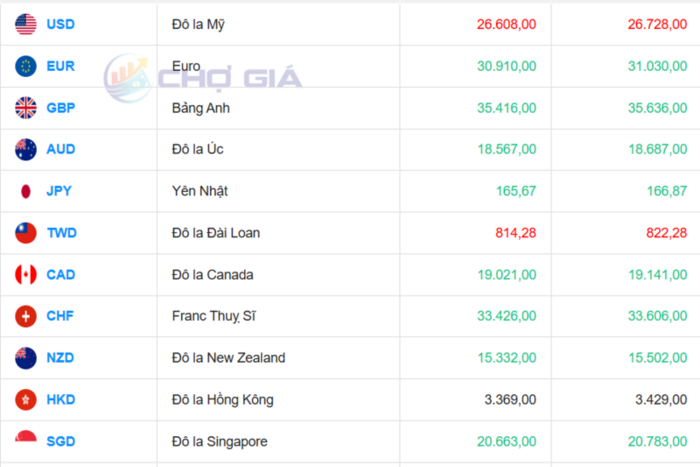Open the JPY currency link
Screen dimensions: 700x467
click(59, 191)
